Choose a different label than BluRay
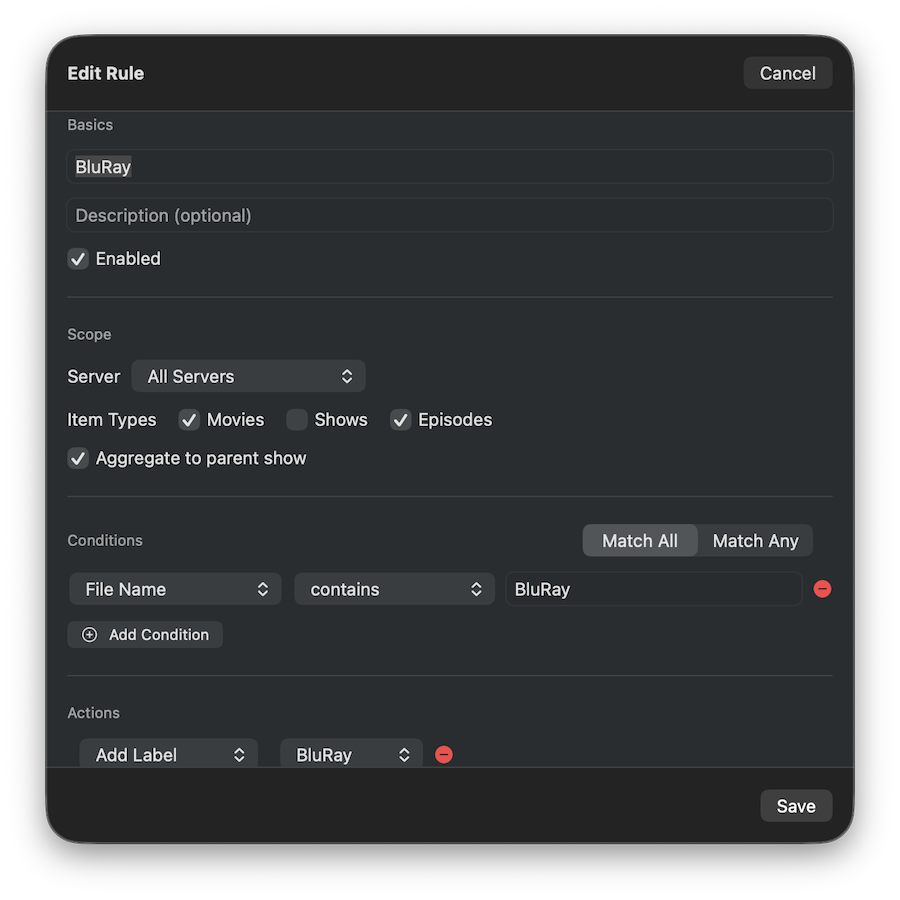Viewport: 900px width, 900px height. 351,754
